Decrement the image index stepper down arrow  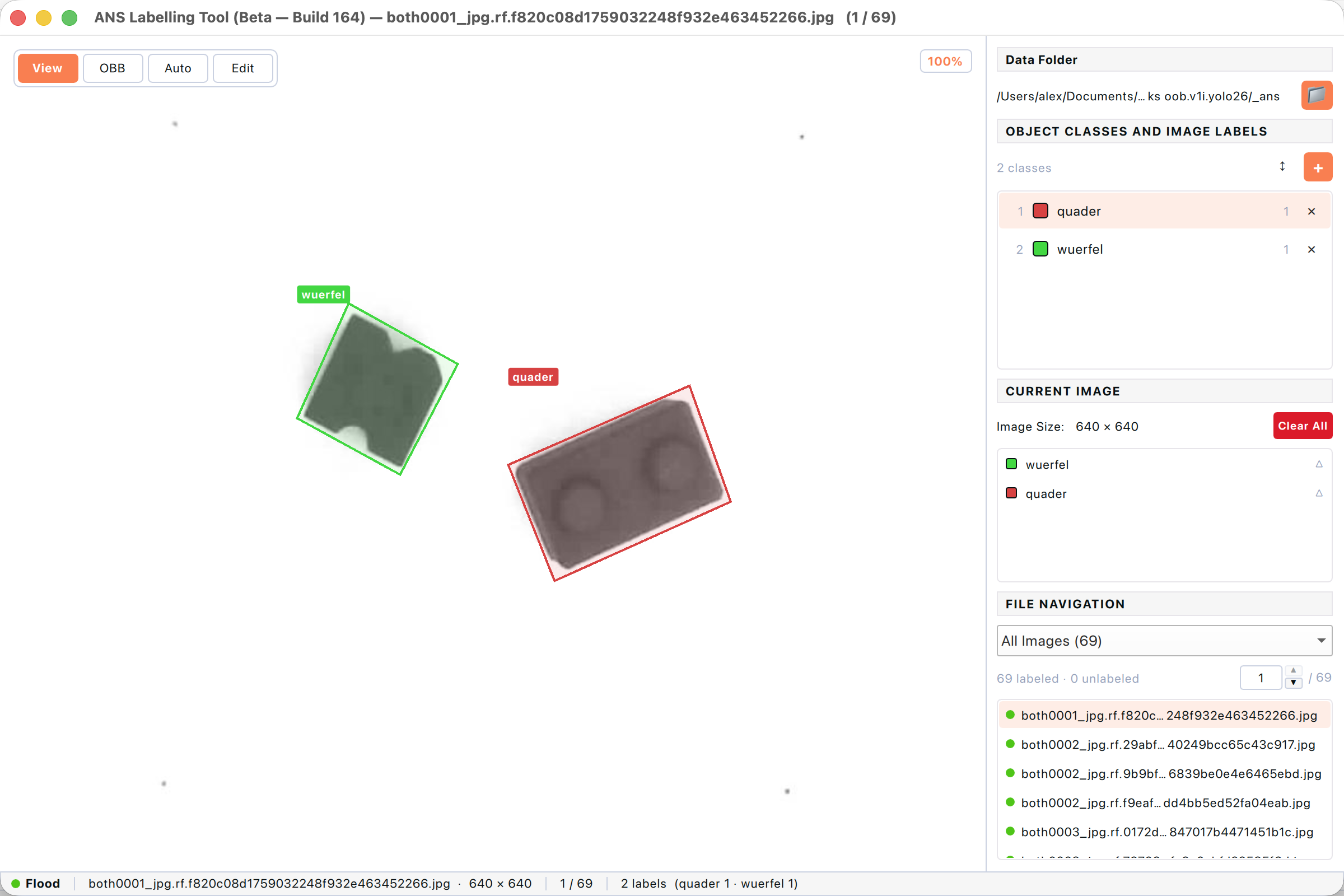click(1293, 683)
